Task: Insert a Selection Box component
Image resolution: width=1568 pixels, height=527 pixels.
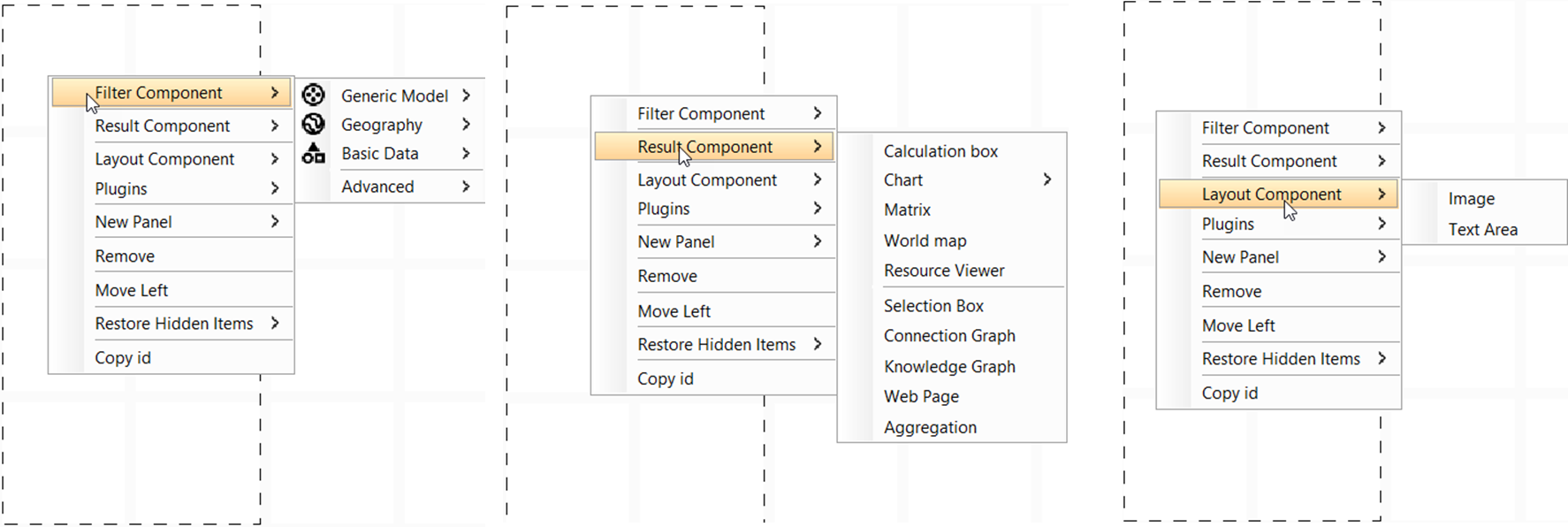Action: (x=933, y=306)
